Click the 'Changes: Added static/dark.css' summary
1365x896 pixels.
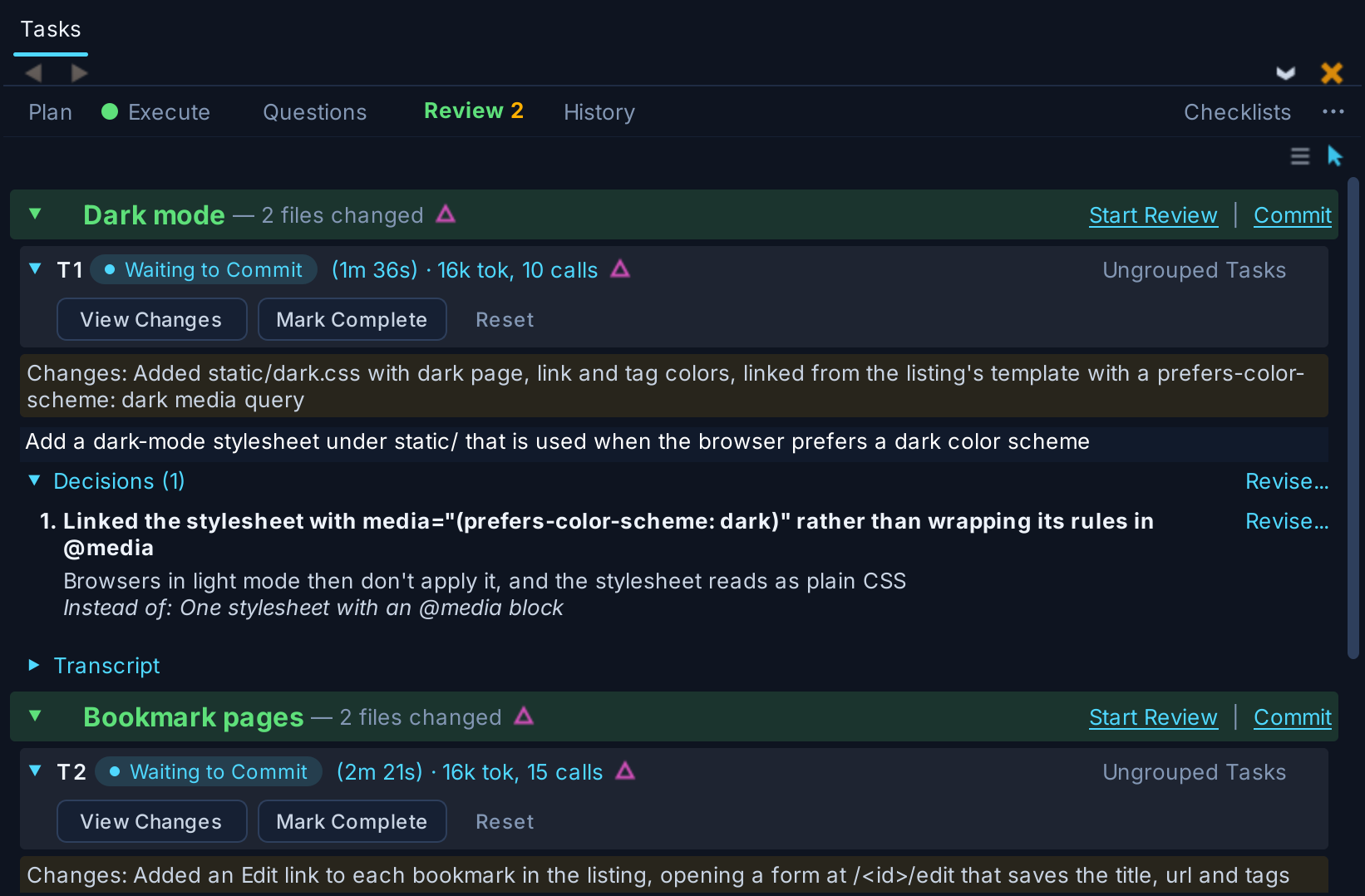click(674, 386)
